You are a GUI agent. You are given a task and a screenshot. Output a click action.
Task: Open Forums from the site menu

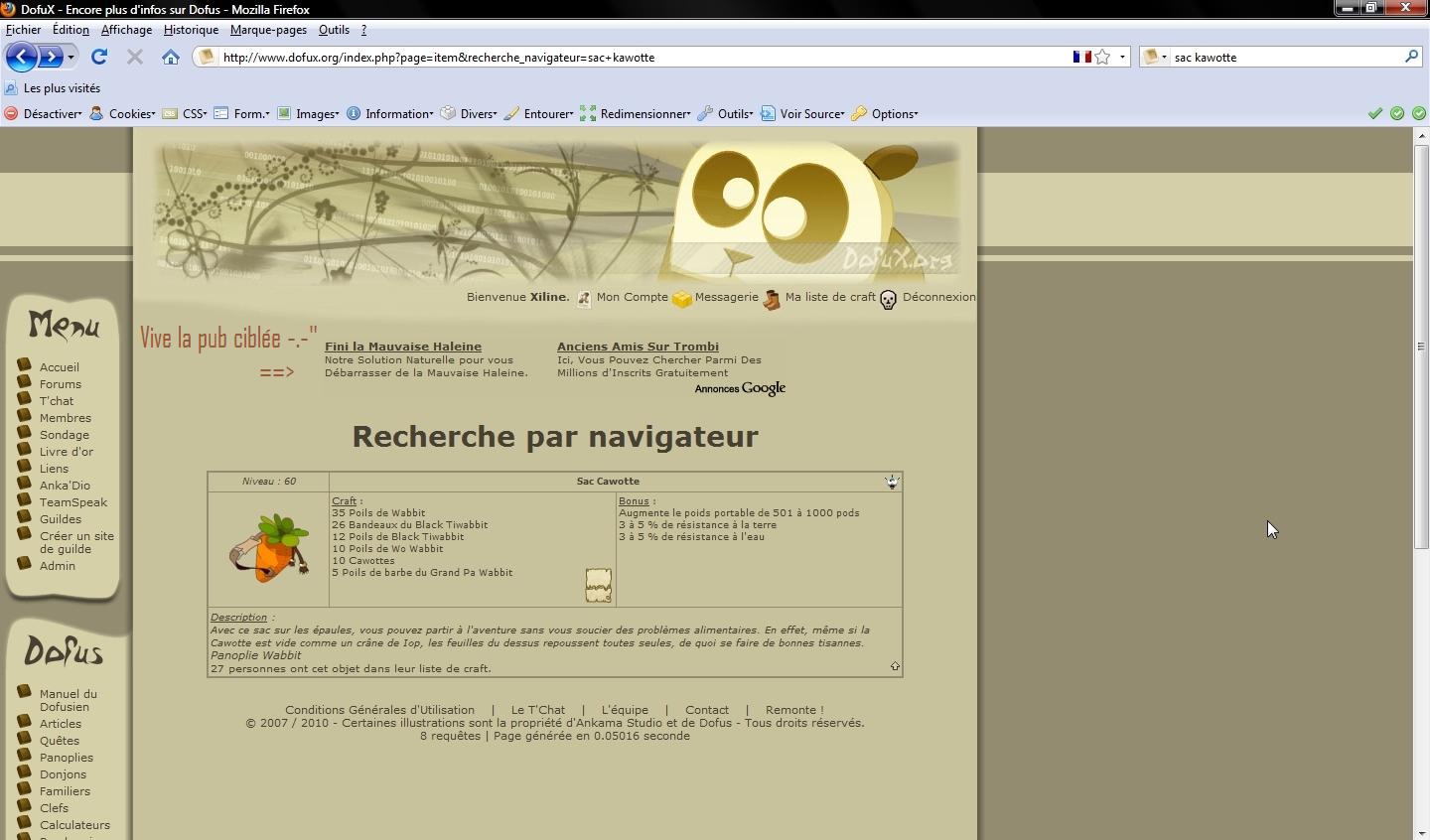(61, 384)
